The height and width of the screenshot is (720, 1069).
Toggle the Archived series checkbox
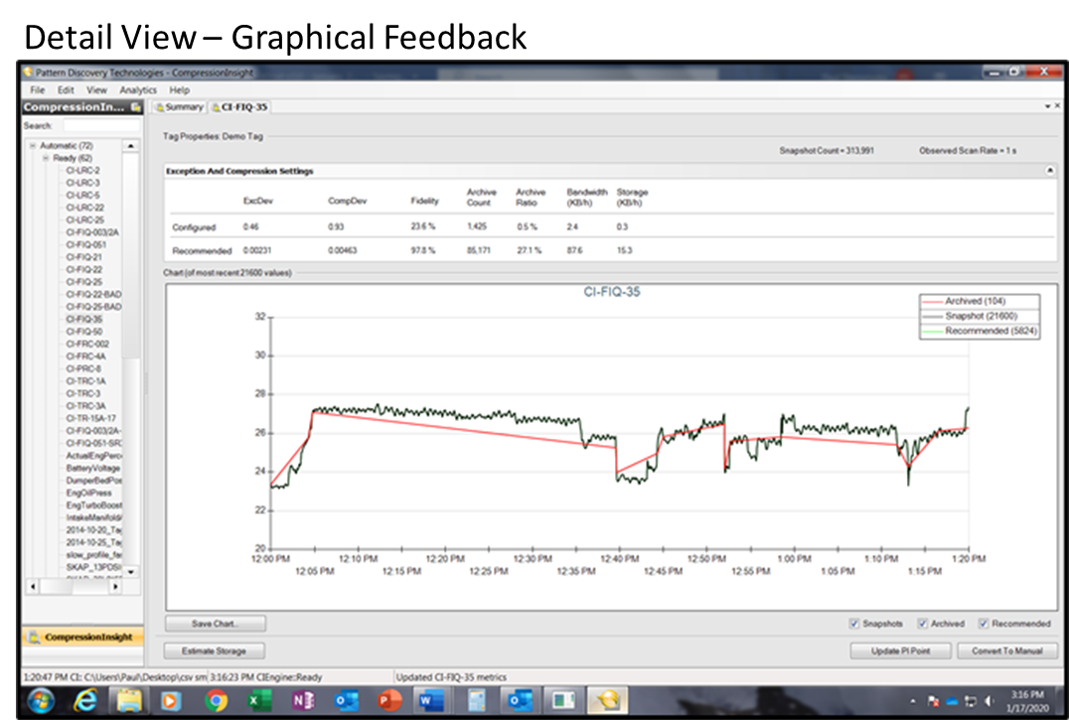[x=922, y=623]
